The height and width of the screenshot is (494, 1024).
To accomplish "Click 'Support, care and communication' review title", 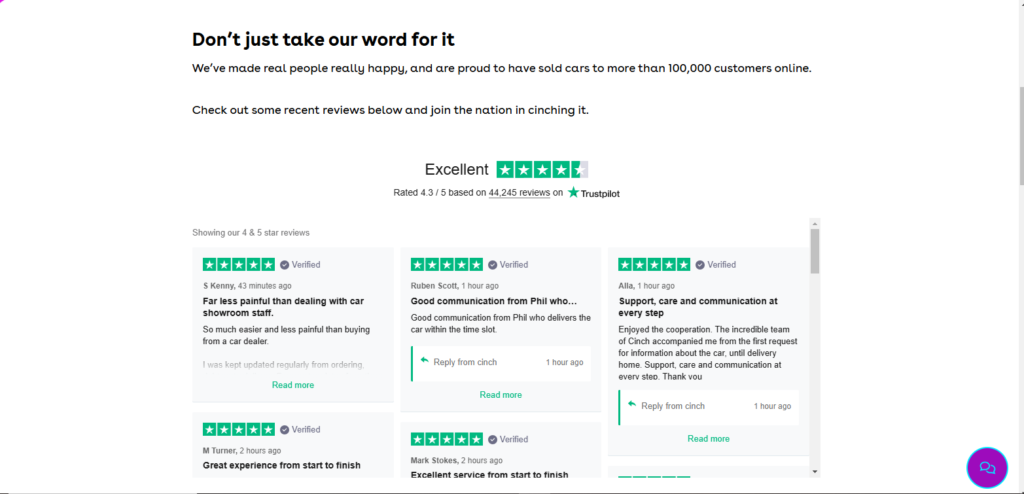I will pos(698,307).
